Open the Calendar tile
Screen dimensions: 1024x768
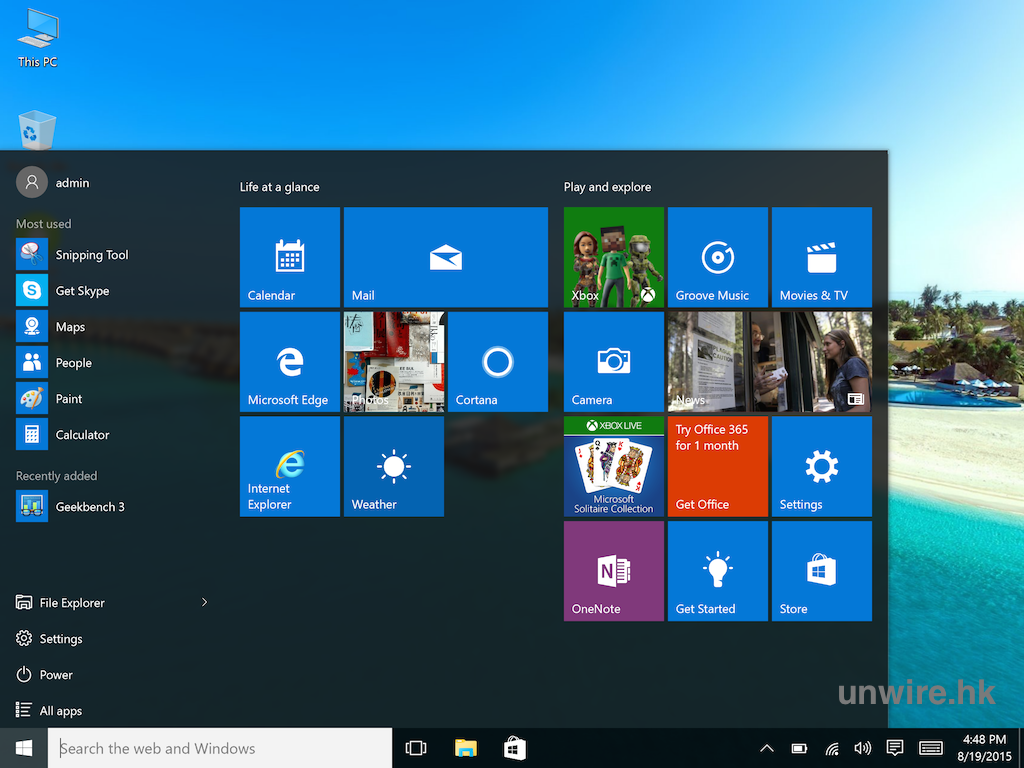point(290,257)
